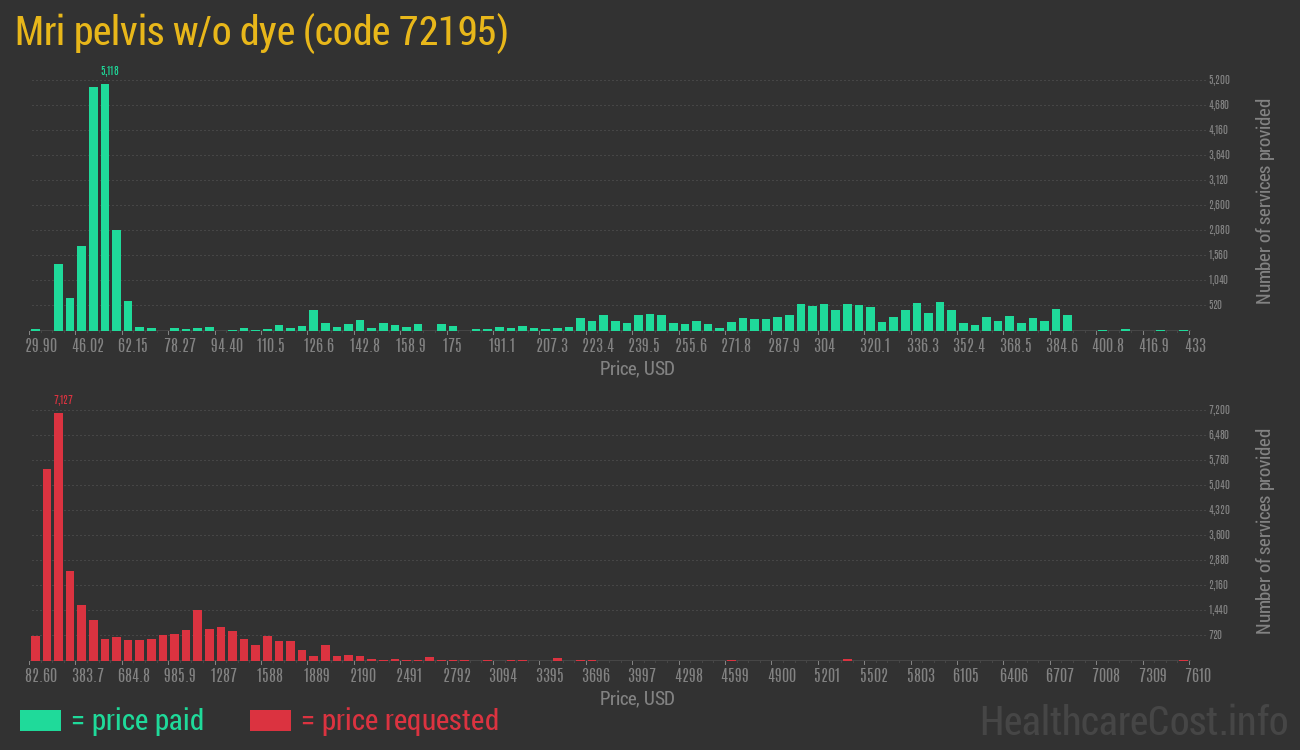The image size is (1300, 750).
Task: Click the chart title with code 72195
Action: [x=262, y=32]
